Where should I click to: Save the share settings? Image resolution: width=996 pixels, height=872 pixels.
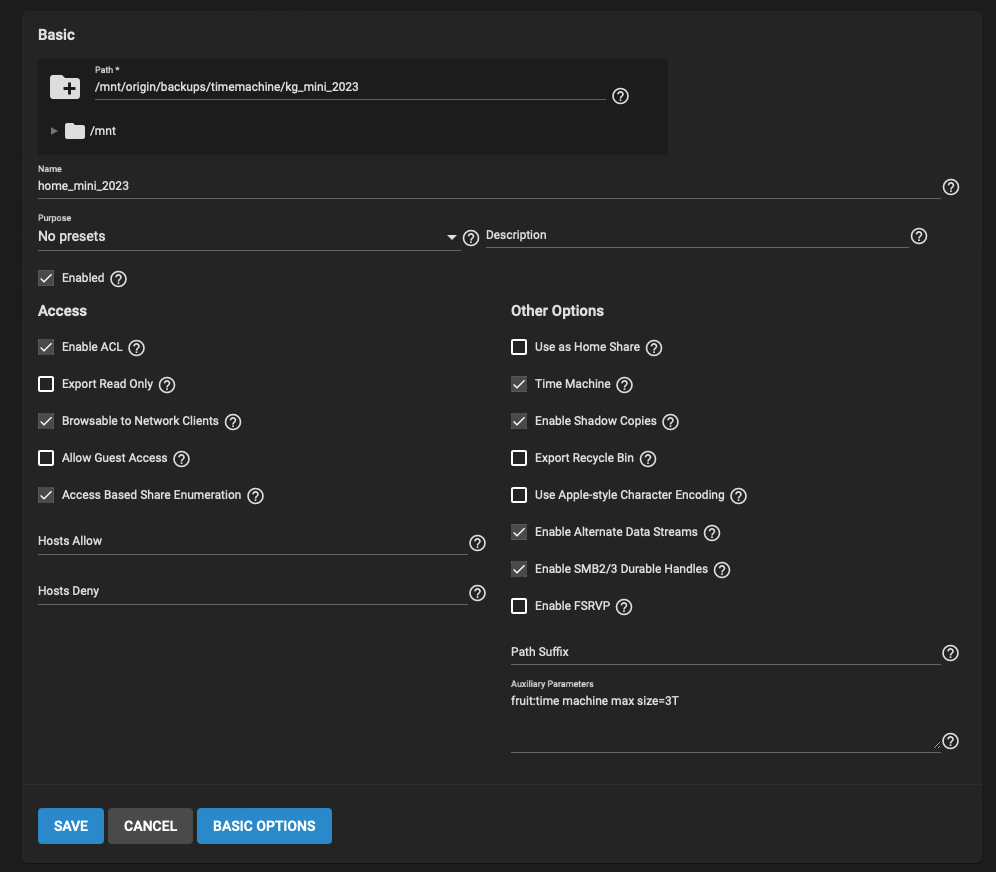click(71, 826)
